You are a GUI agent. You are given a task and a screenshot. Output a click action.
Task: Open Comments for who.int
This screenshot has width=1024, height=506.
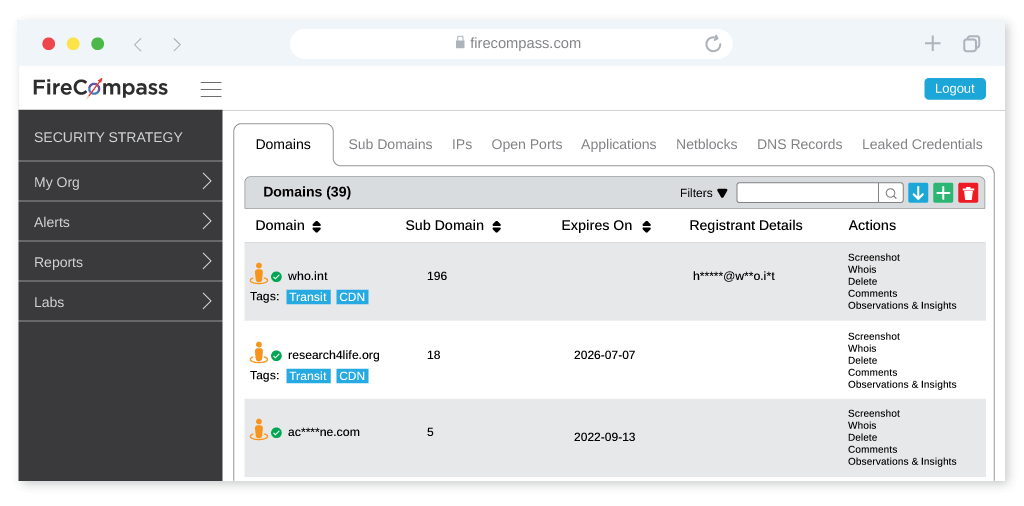pos(872,293)
